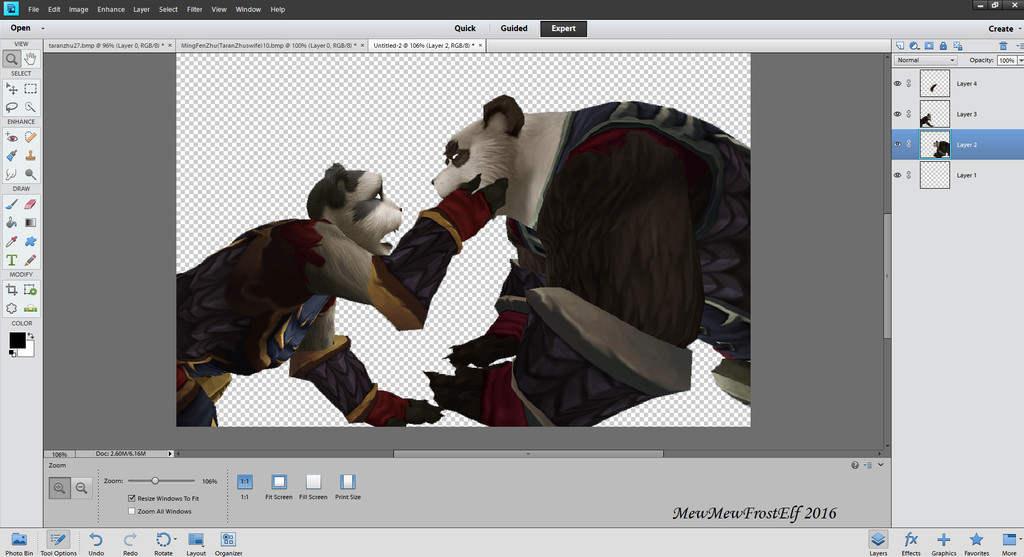Collapse the Tool Options panel chevron

point(881,465)
